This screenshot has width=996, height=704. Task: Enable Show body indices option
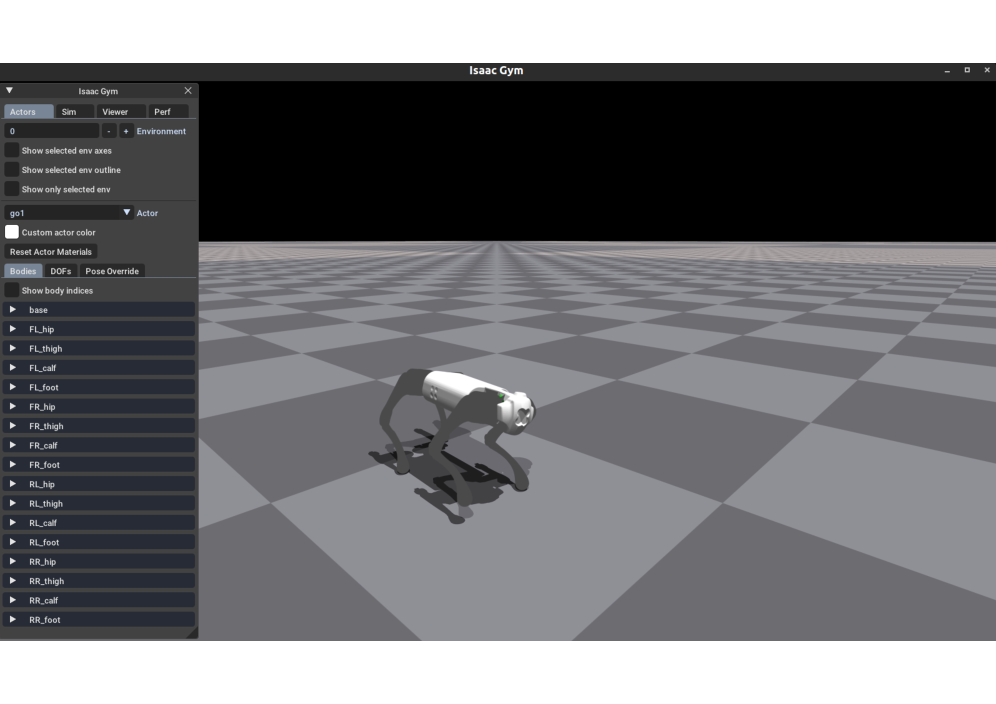(12, 290)
